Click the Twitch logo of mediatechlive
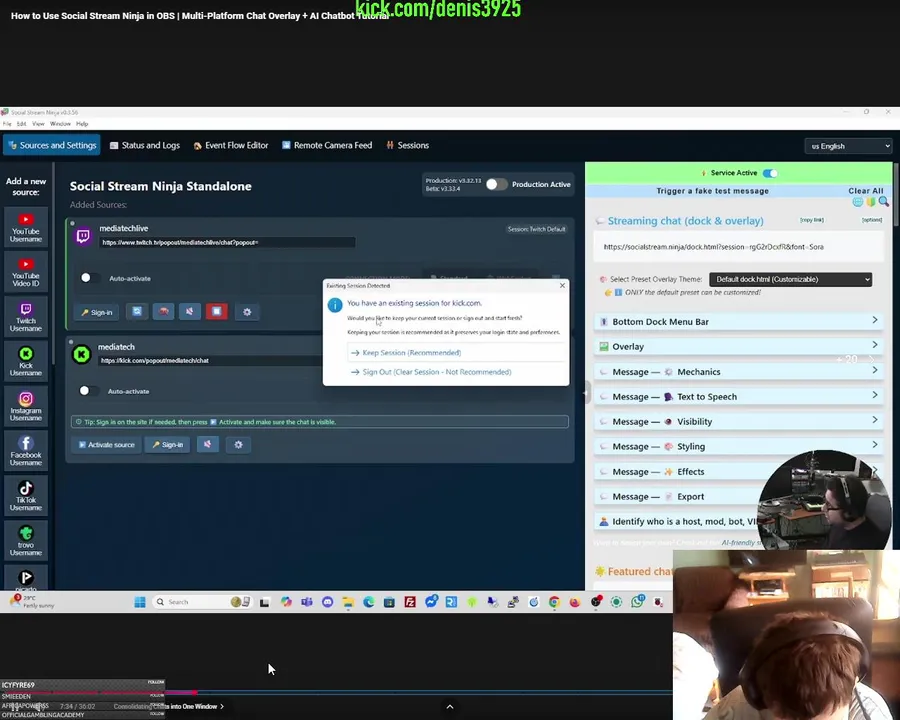 pyautogui.click(x=83, y=236)
